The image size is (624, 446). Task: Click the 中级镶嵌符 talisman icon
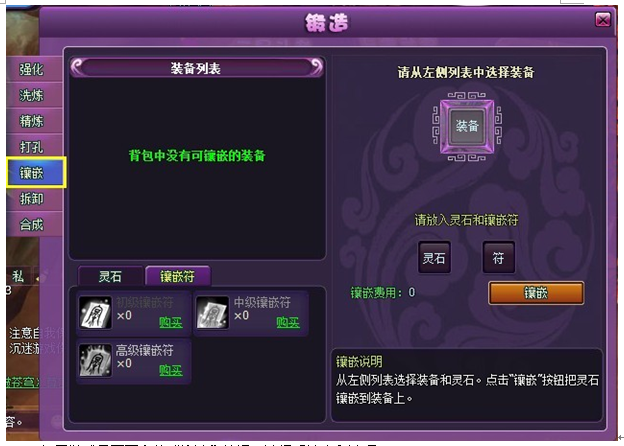tap(213, 312)
